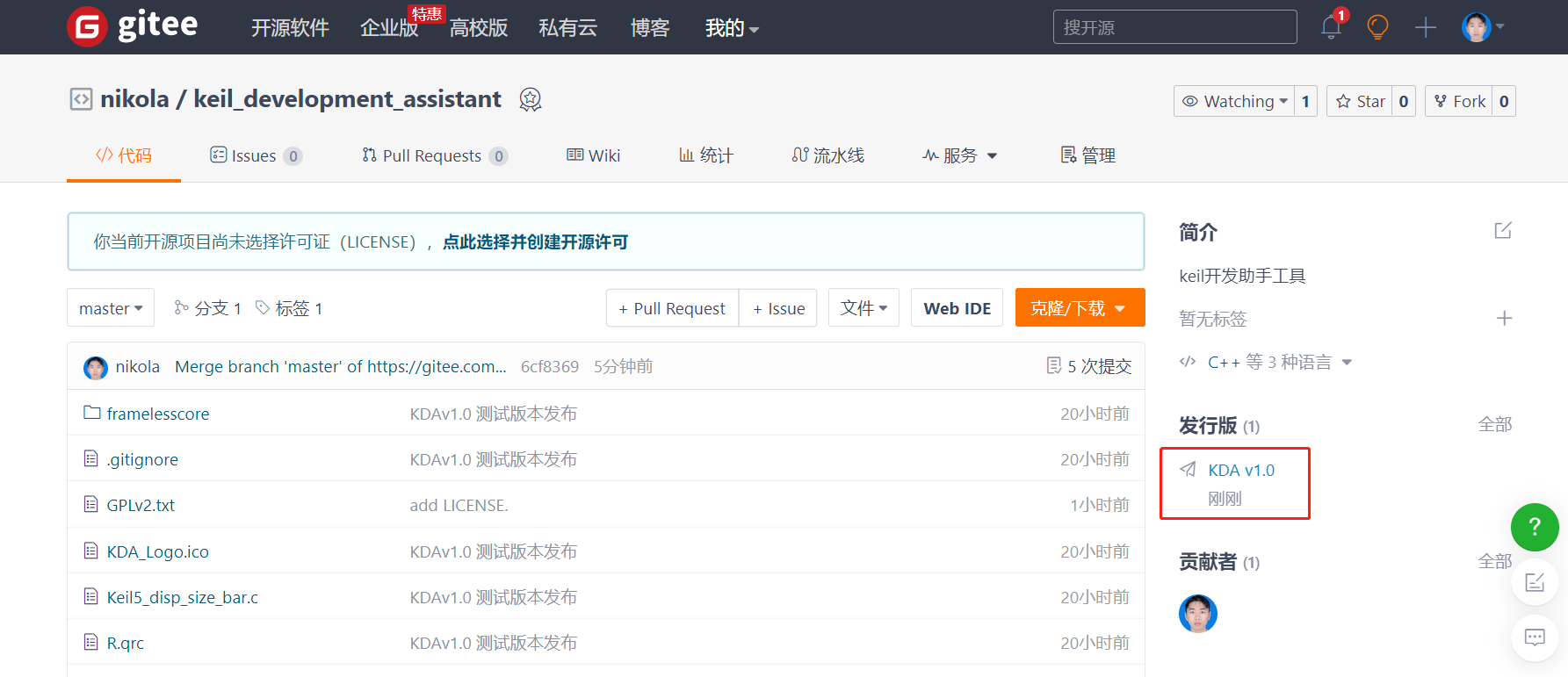Click 全部 next to 贡献者
This screenshot has height=677, width=1568.
[1495, 561]
